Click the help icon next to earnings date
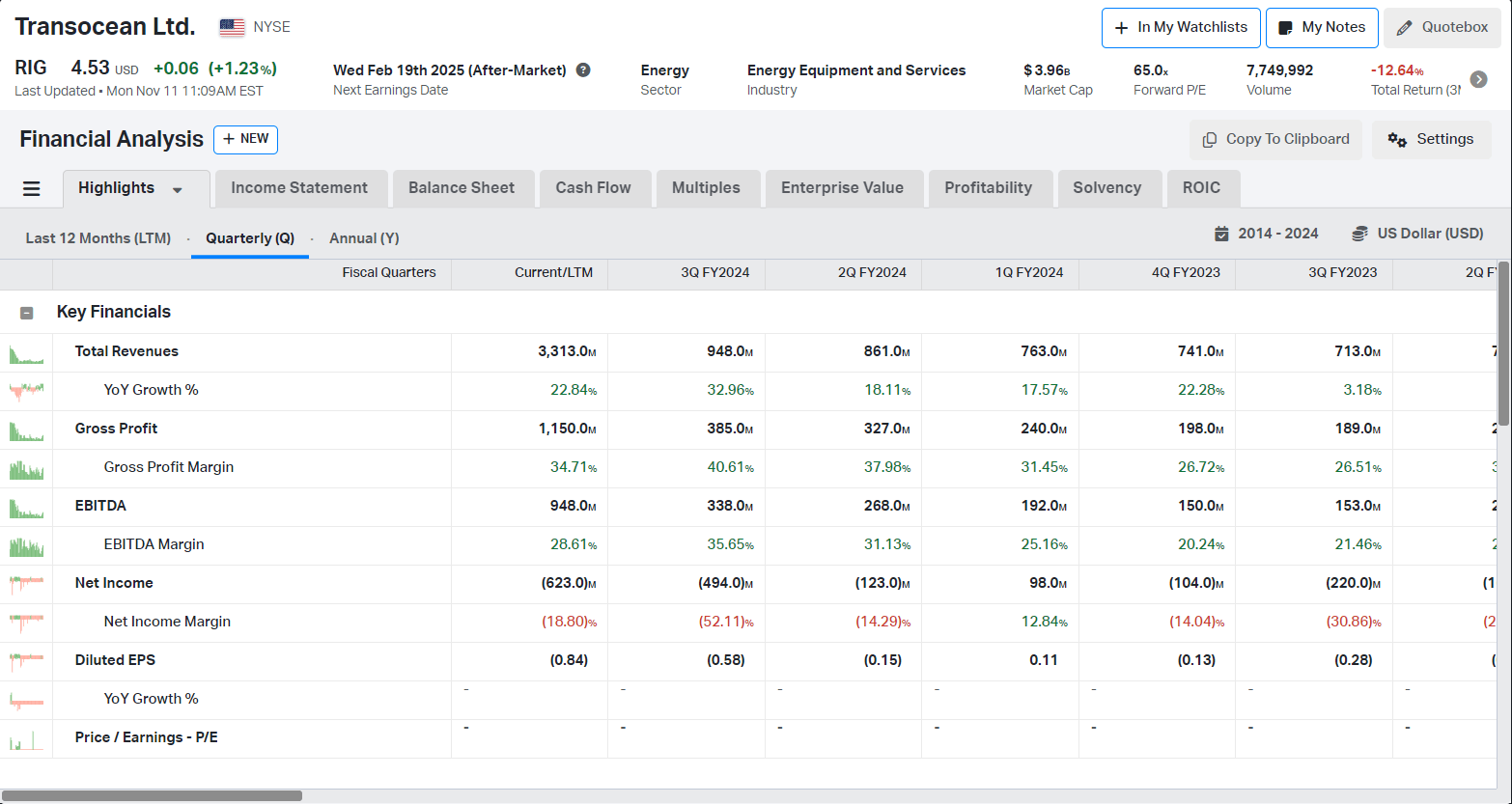 coord(583,70)
